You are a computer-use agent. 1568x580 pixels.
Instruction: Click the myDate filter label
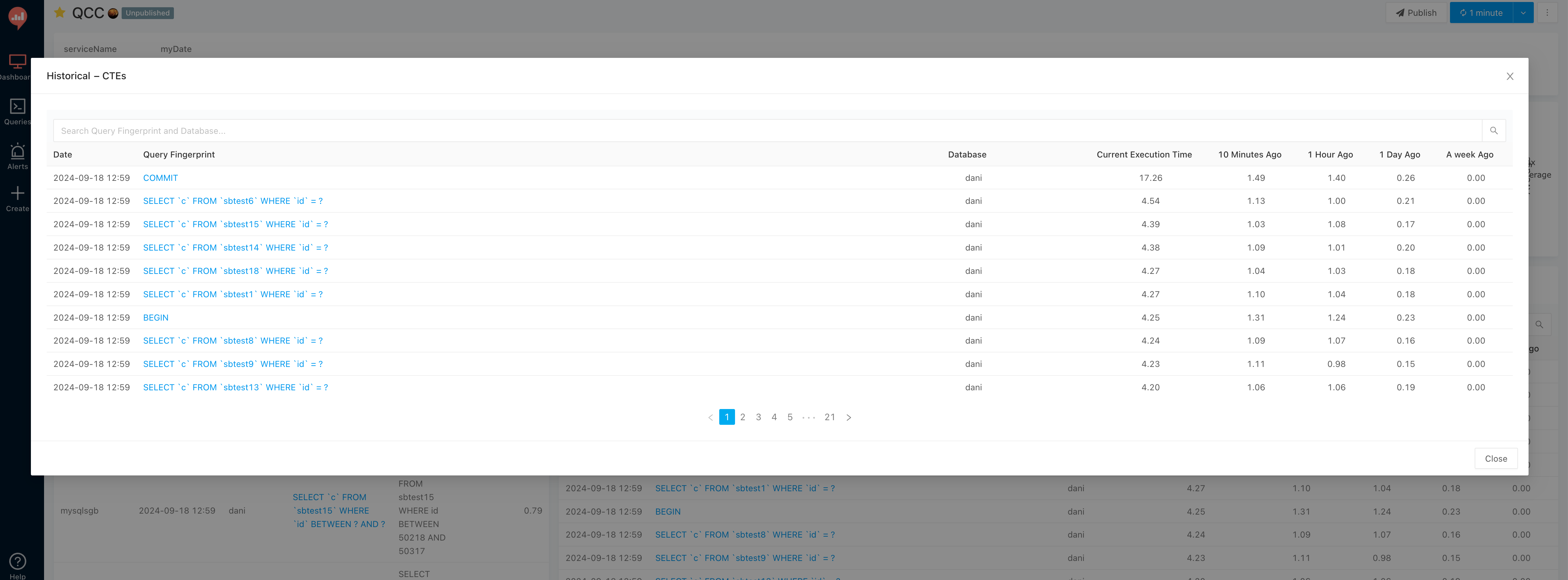[x=176, y=49]
